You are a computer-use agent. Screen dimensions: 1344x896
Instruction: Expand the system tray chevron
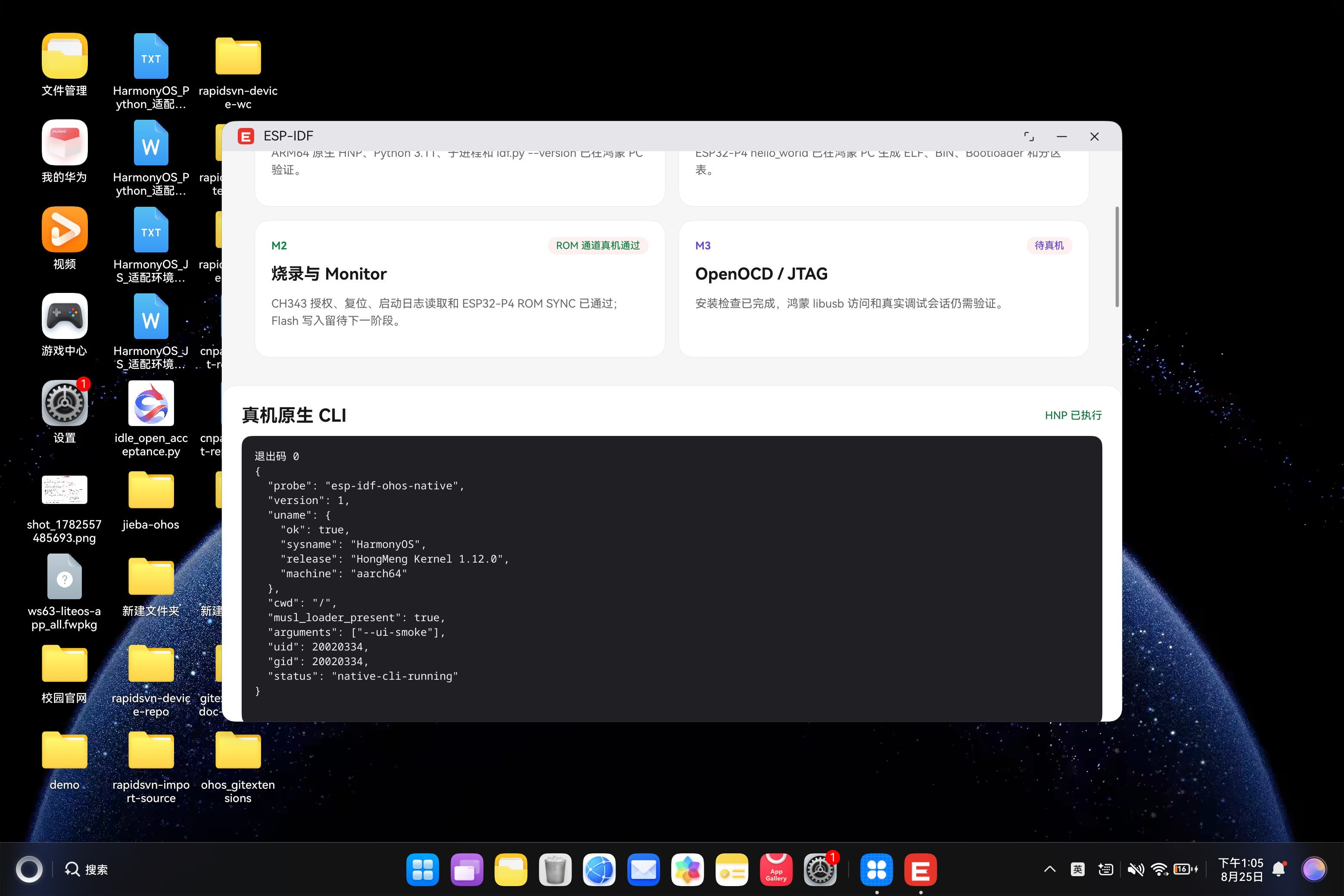(x=1050, y=870)
